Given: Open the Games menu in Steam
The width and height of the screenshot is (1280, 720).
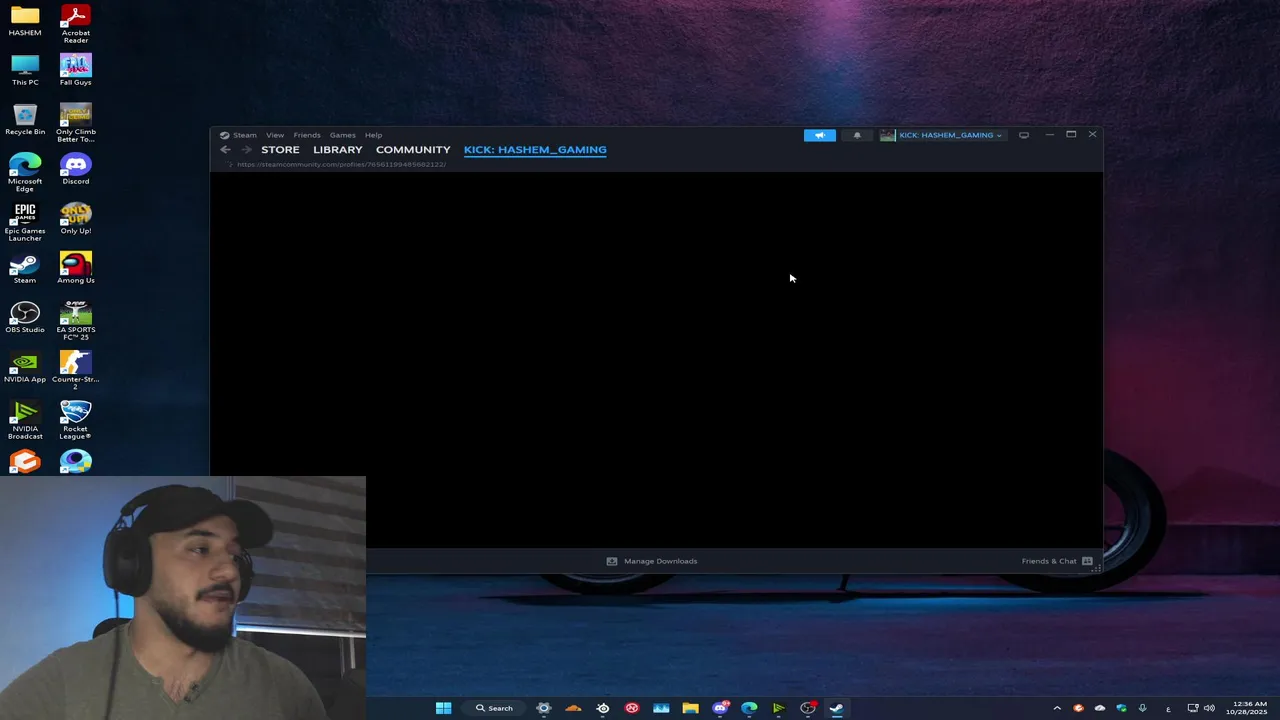Looking at the screenshot, I should (342, 135).
